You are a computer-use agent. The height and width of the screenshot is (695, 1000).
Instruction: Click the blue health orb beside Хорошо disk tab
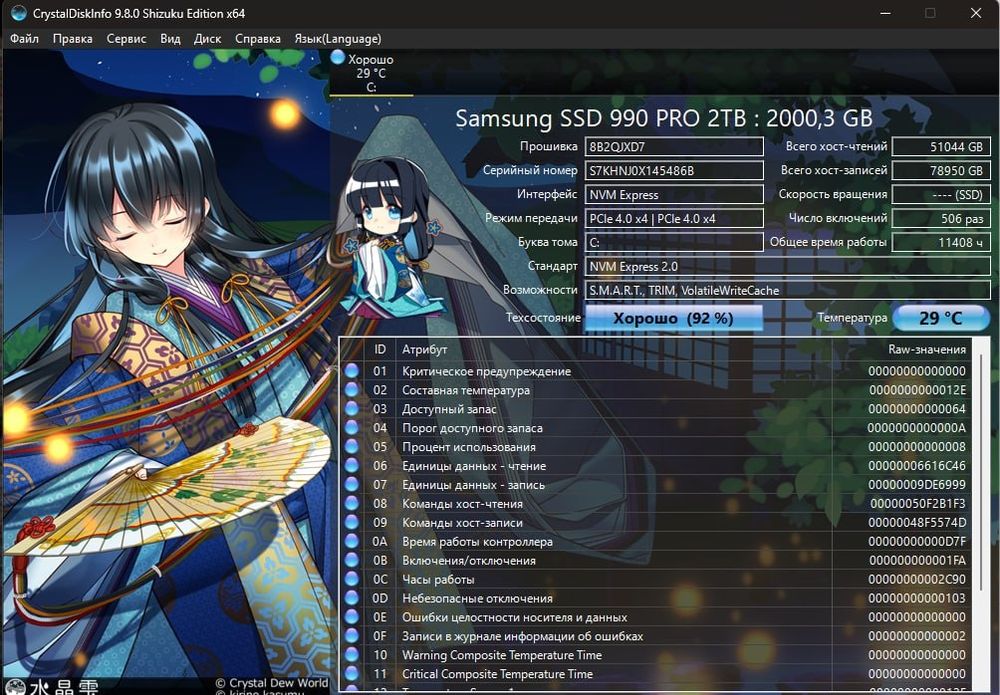(338, 59)
